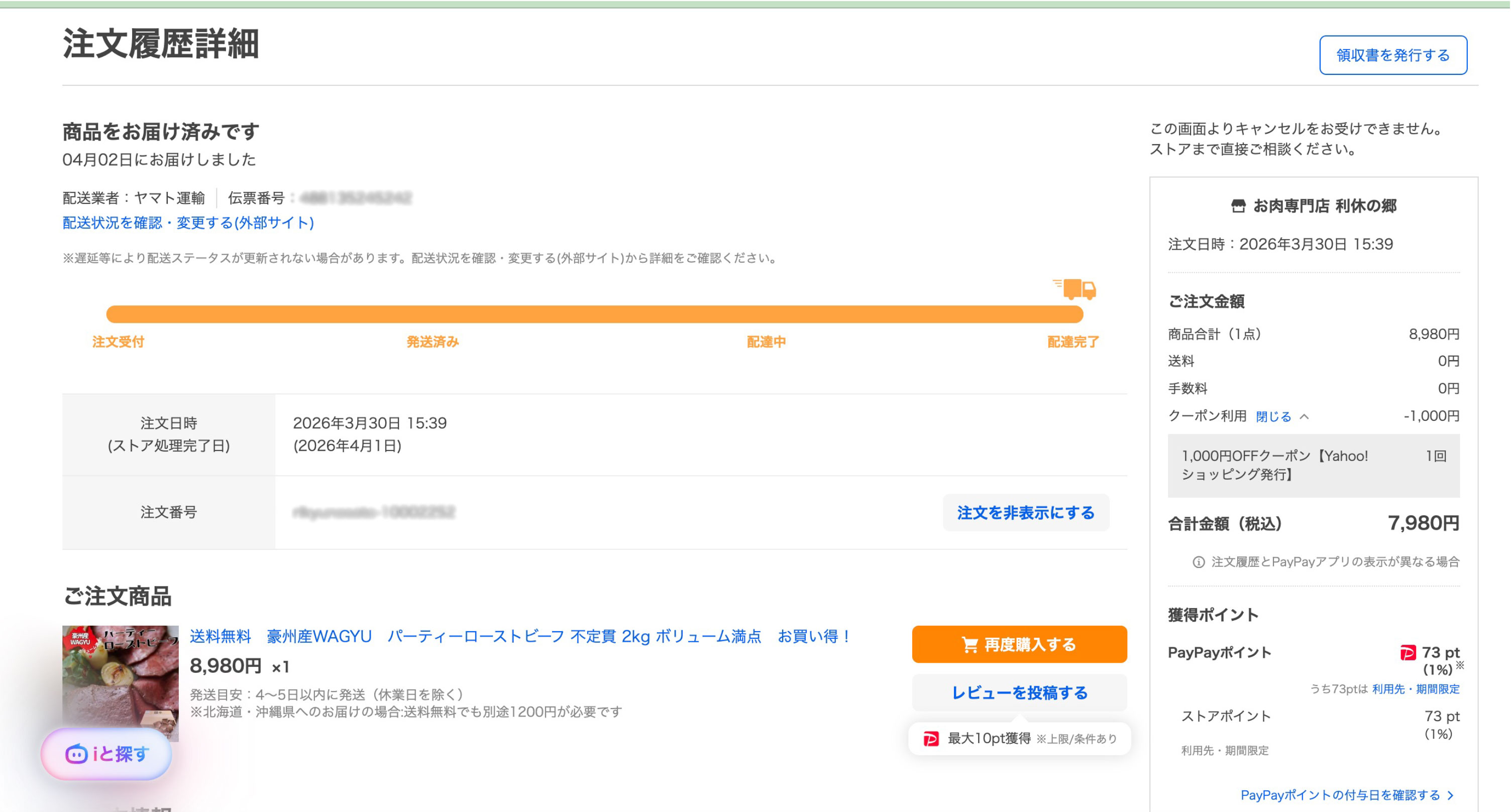Click the 注文受付 progress step label
Screen dimensions: 1511x812
click(119, 342)
